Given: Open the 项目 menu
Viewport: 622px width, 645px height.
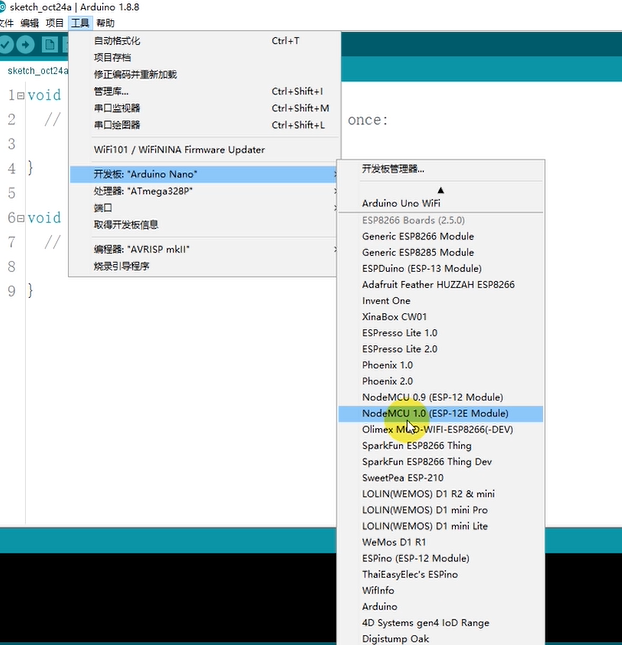Looking at the screenshot, I should (x=54, y=23).
